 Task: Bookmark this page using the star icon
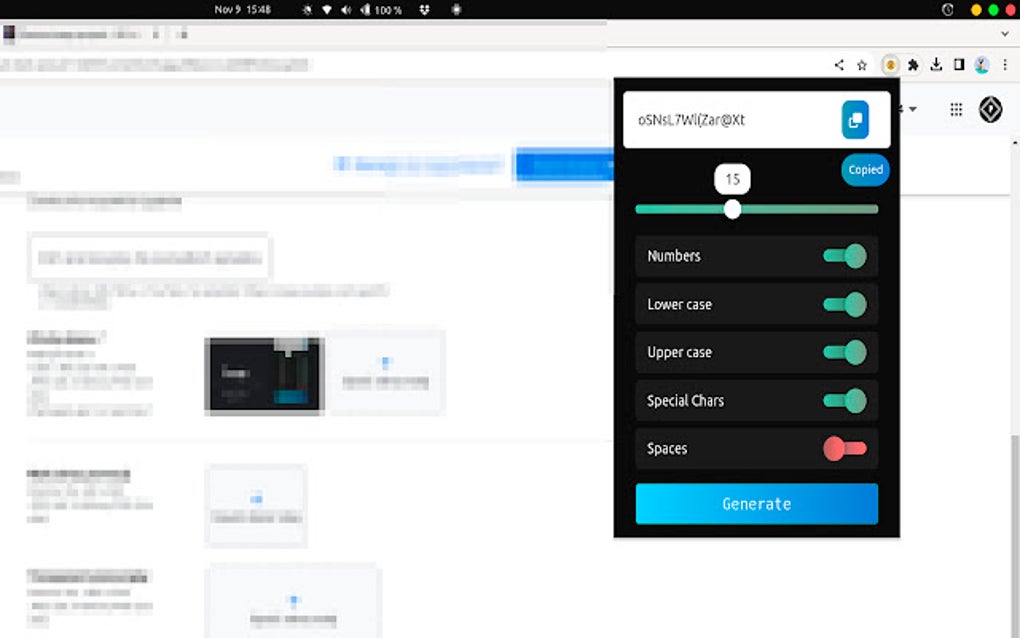(862, 64)
